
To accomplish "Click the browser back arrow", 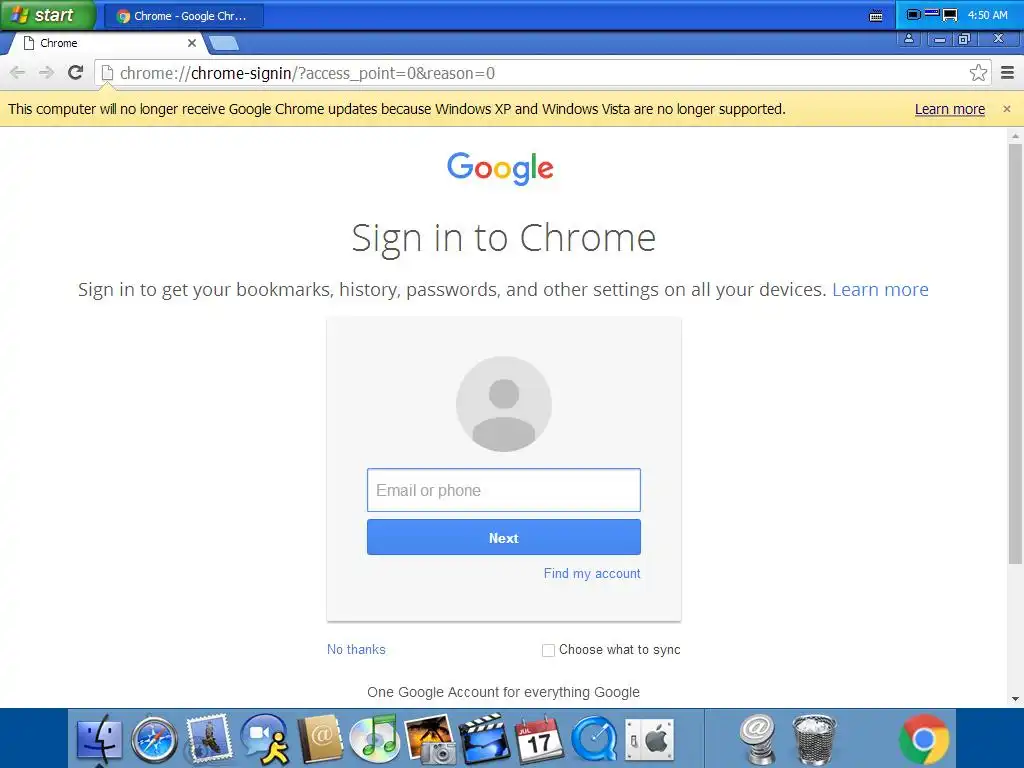I will tap(18, 72).
